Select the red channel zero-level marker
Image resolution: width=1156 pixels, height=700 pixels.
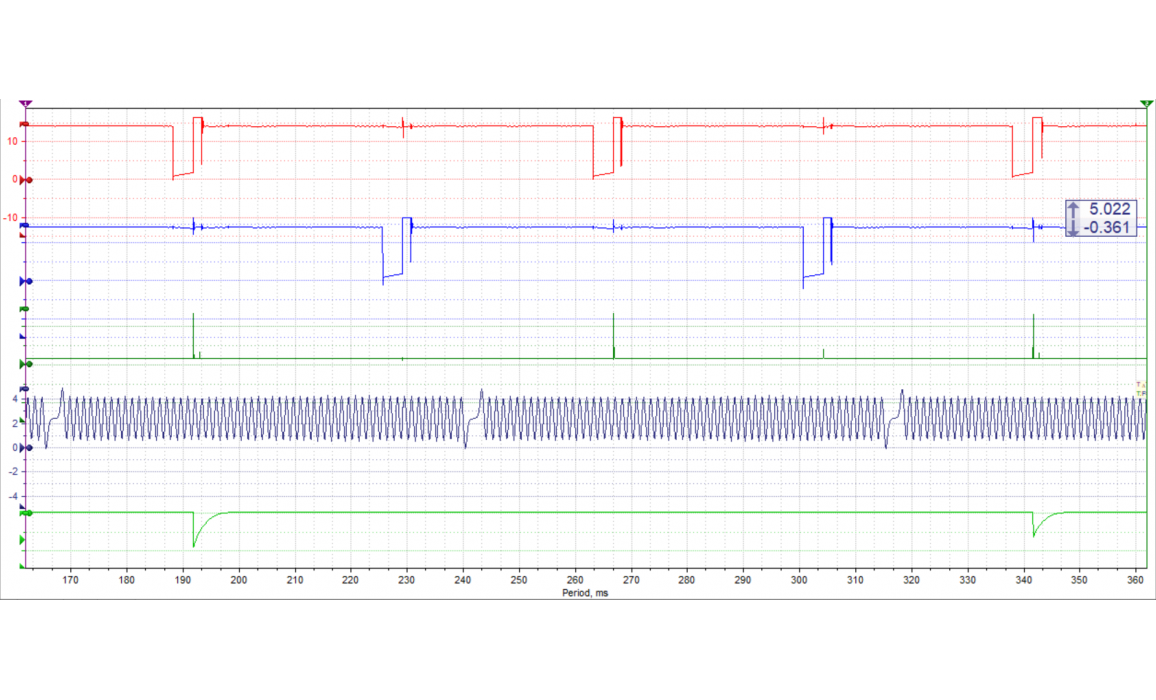coord(28,180)
